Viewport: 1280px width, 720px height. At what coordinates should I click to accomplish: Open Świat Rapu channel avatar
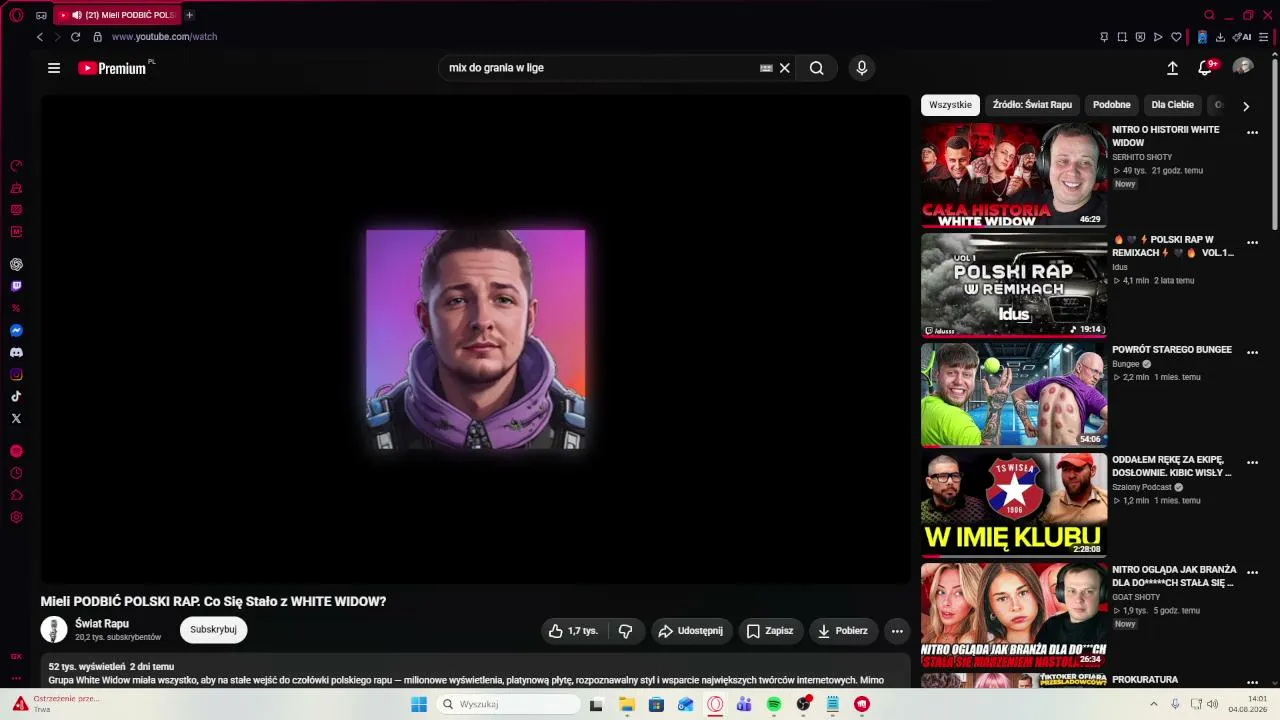[54, 630]
